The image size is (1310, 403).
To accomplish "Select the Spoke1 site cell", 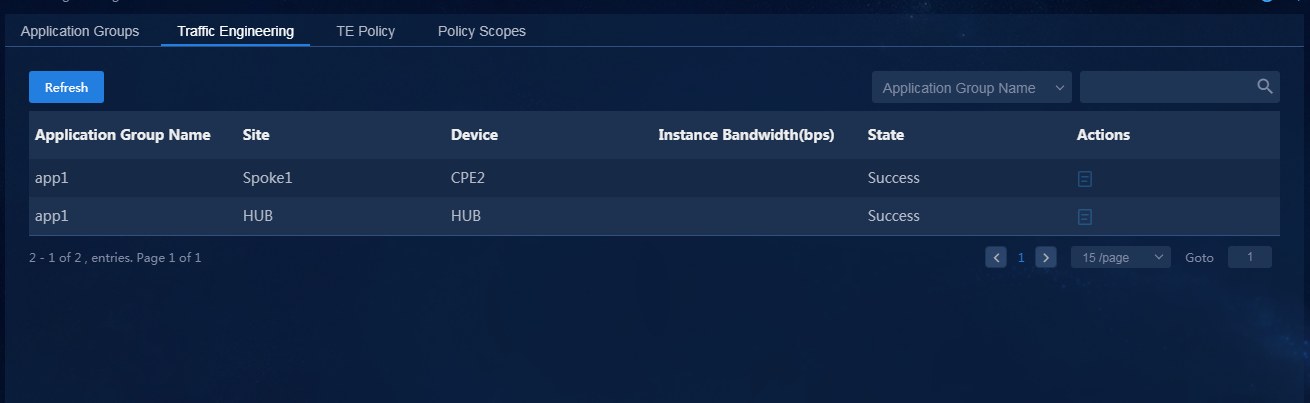I will pyautogui.click(x=267, y=178).
